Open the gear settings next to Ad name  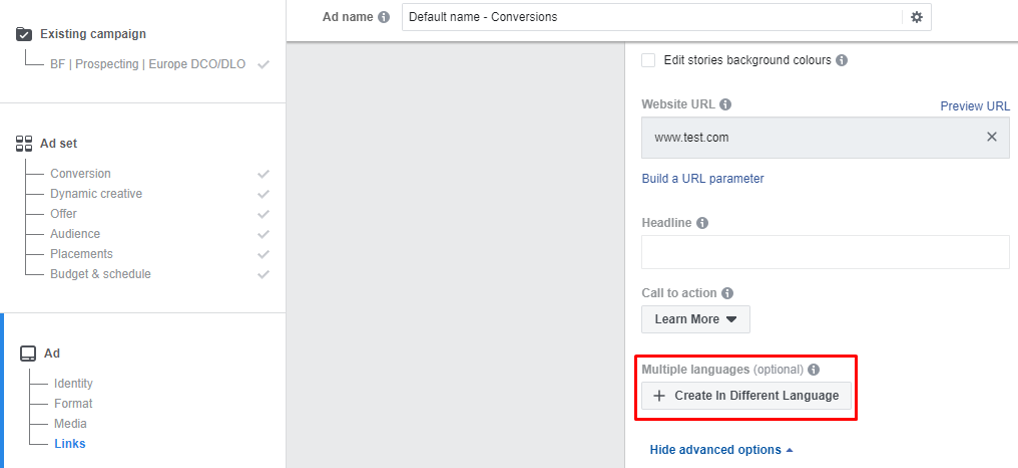(x=917, y=17)
